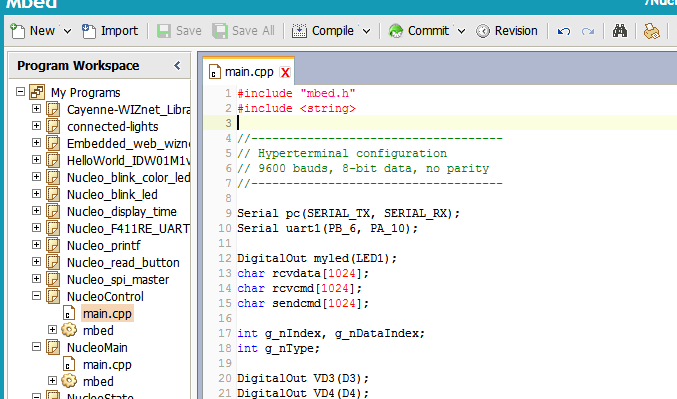Expand the Embedded_web_wiznet program
The height and width of the screenshot is (399, 677).
click(x=37, y=143)
